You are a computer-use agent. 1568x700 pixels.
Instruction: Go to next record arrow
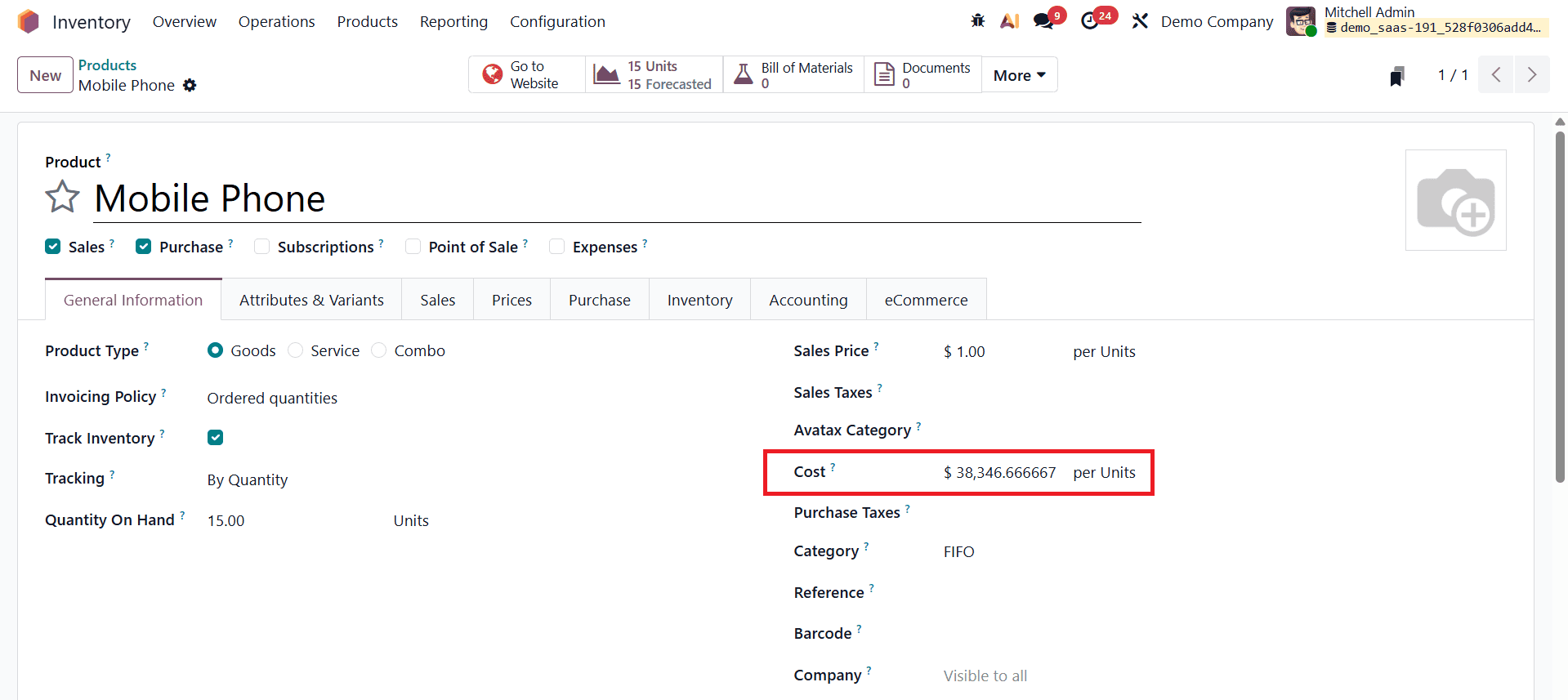tap(1532, 75)
